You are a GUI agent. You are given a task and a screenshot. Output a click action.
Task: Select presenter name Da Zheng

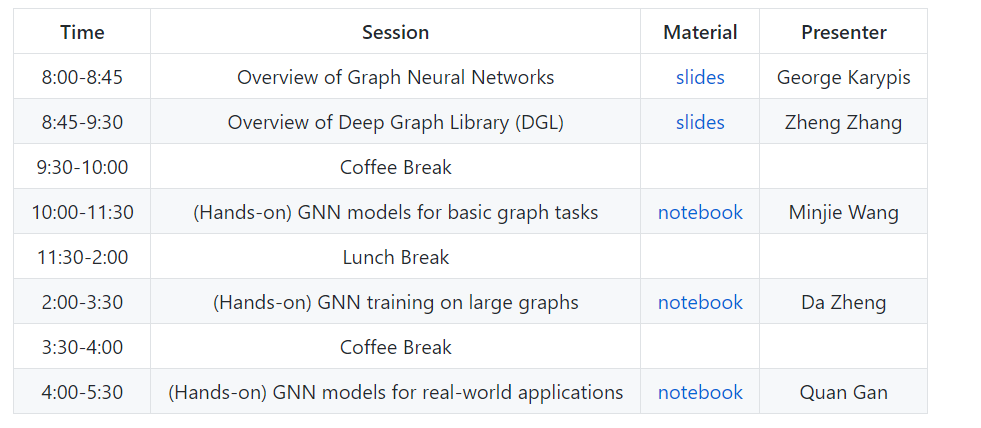pyautogui.click(x=843, y=302)
